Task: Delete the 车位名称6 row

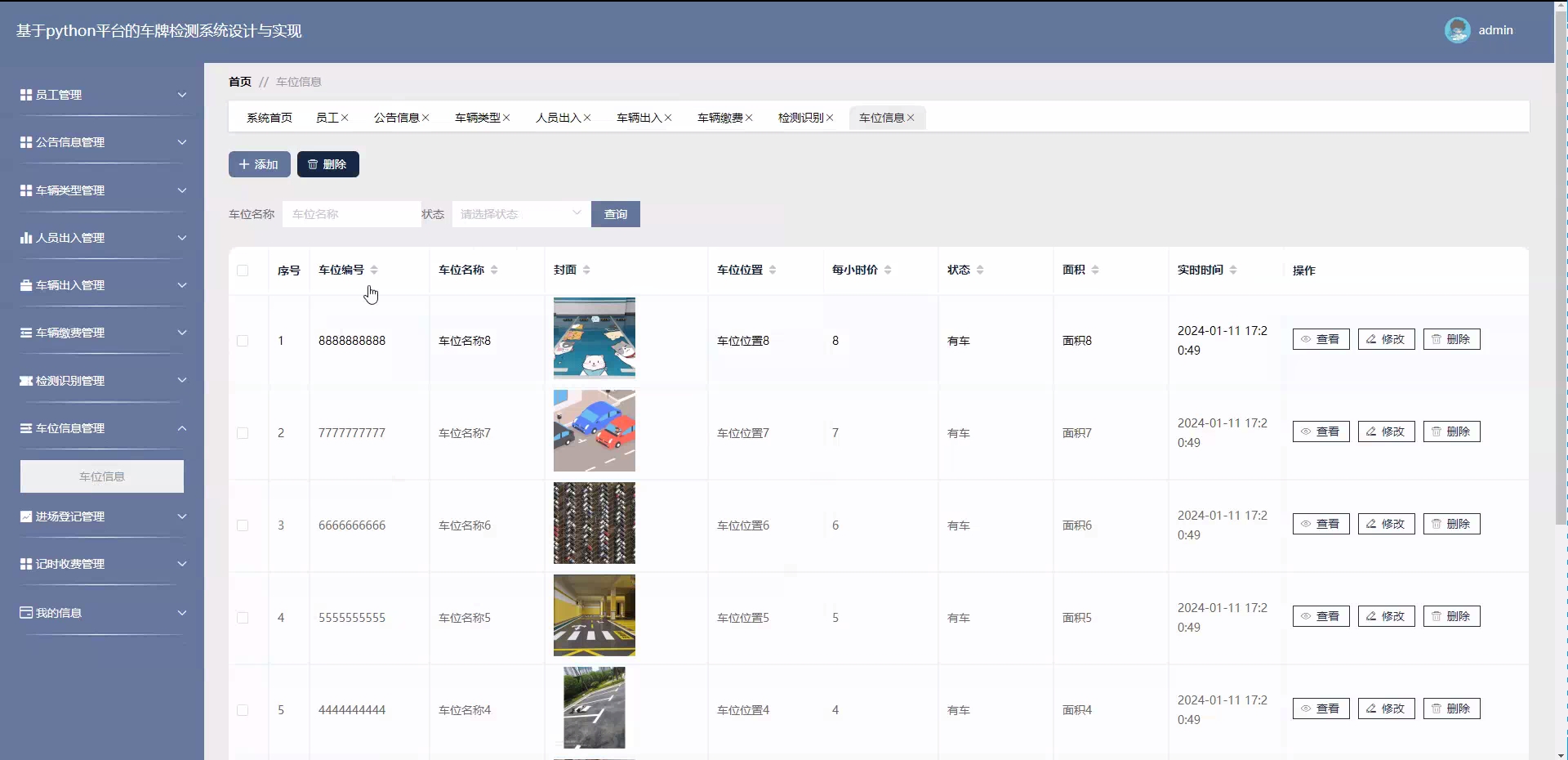Action: coord(1452,524)
